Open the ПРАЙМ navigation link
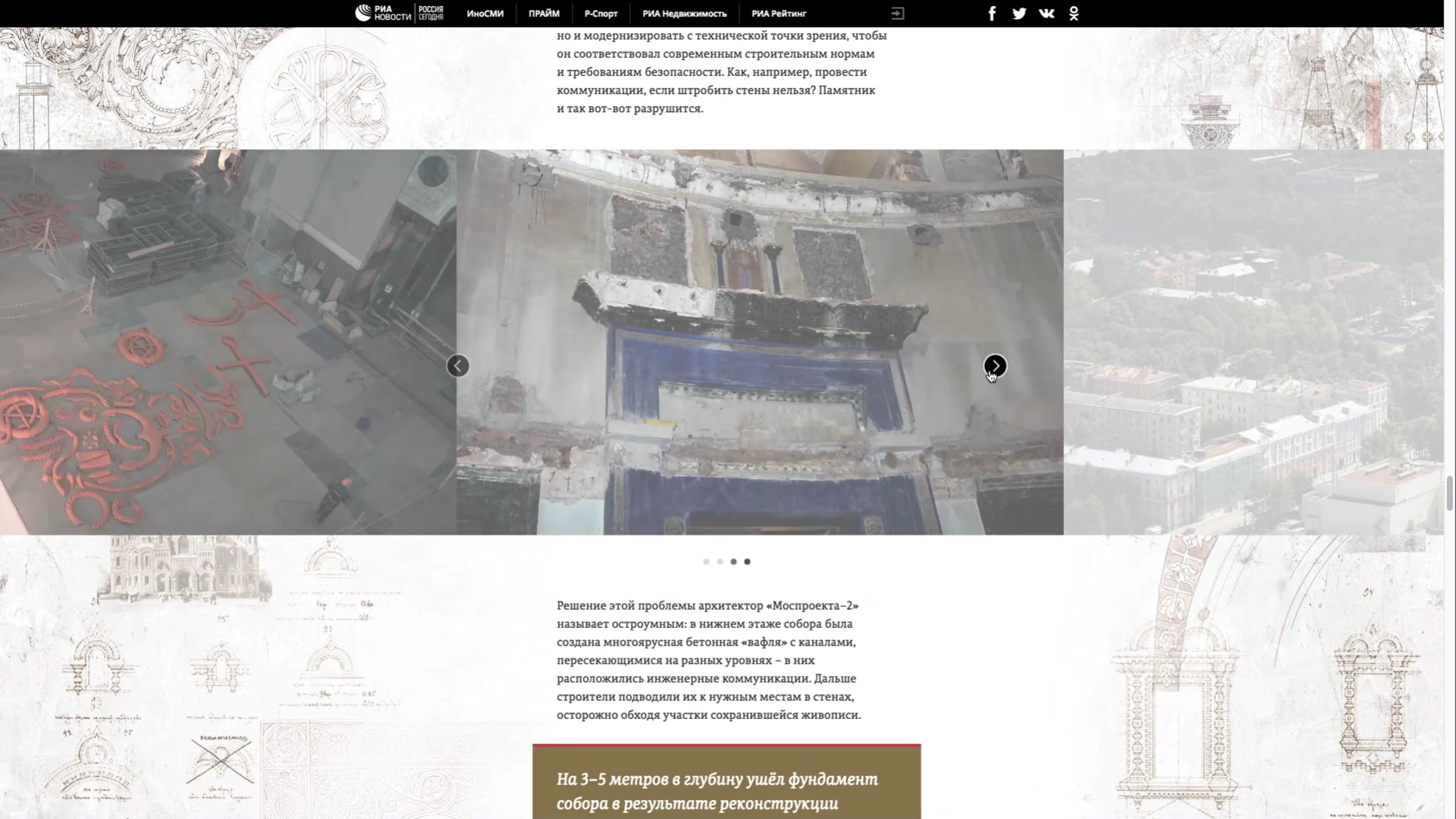The height and width of the screenshot is (819, 1456). [544, 13]
